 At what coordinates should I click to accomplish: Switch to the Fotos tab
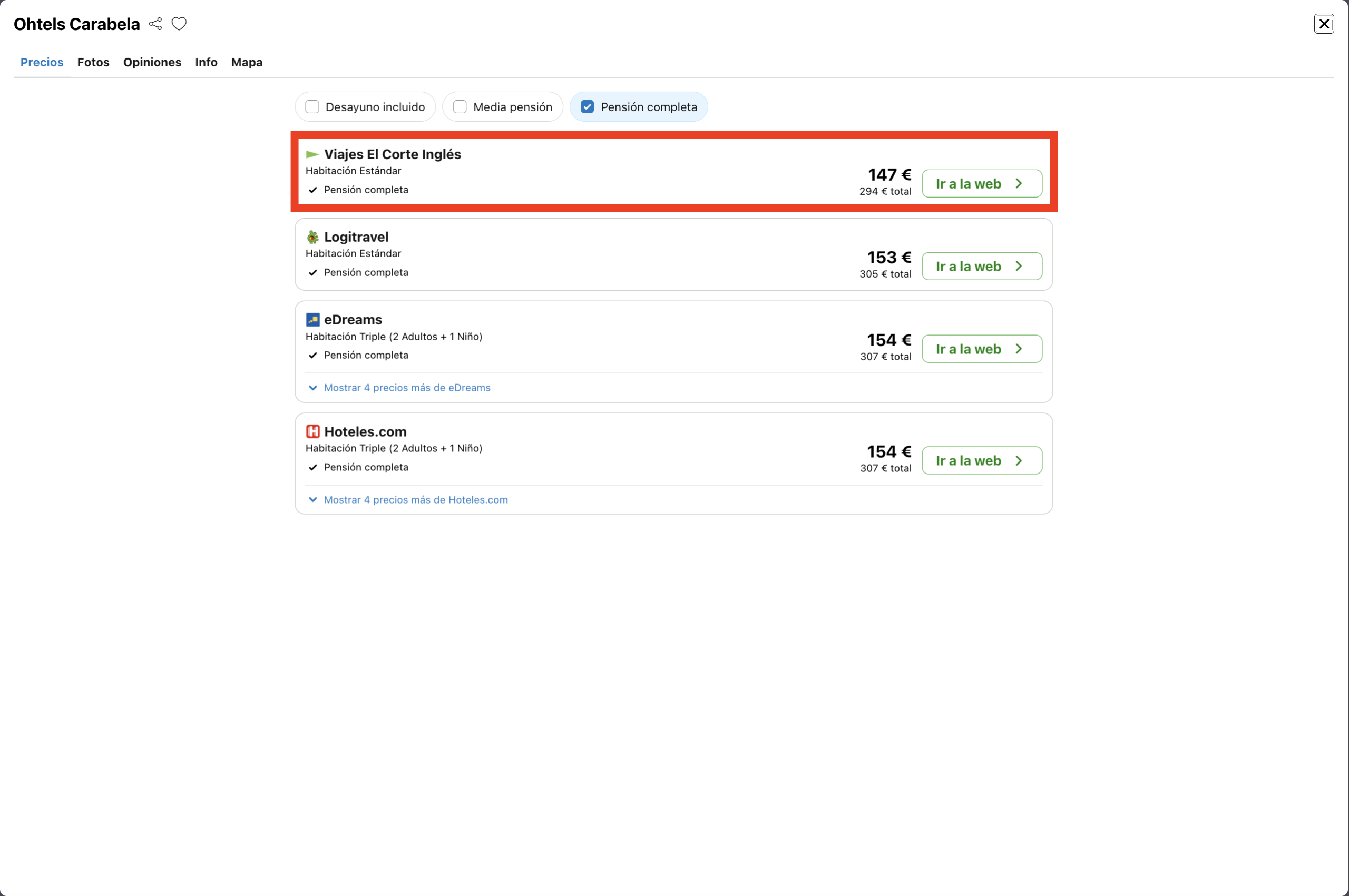click(x=93, y=62)
